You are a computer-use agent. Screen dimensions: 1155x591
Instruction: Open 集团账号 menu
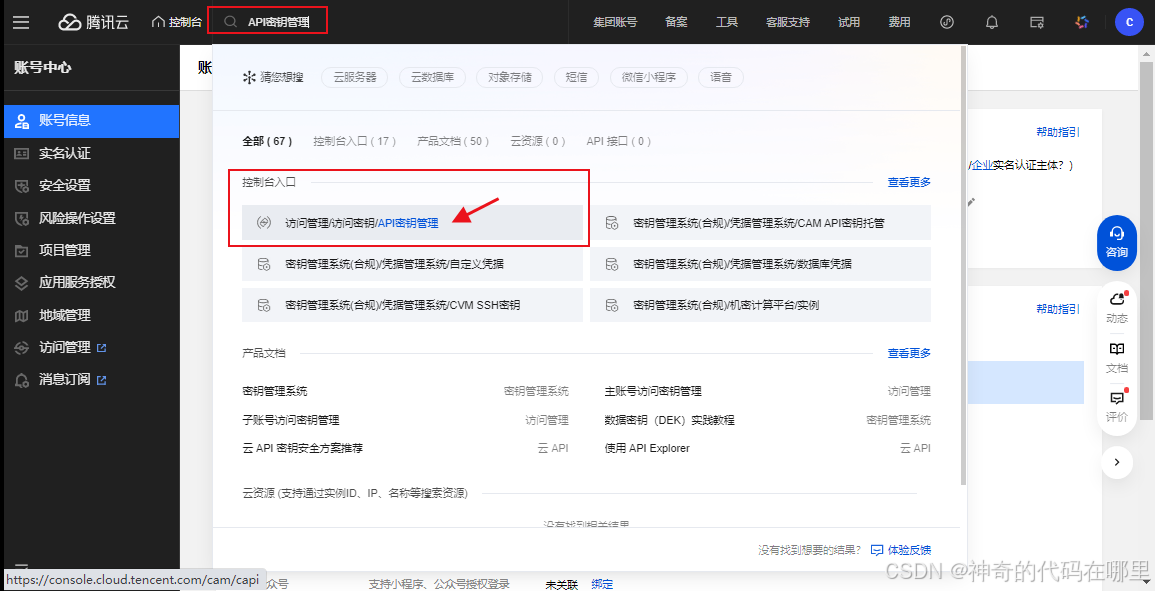615,22
